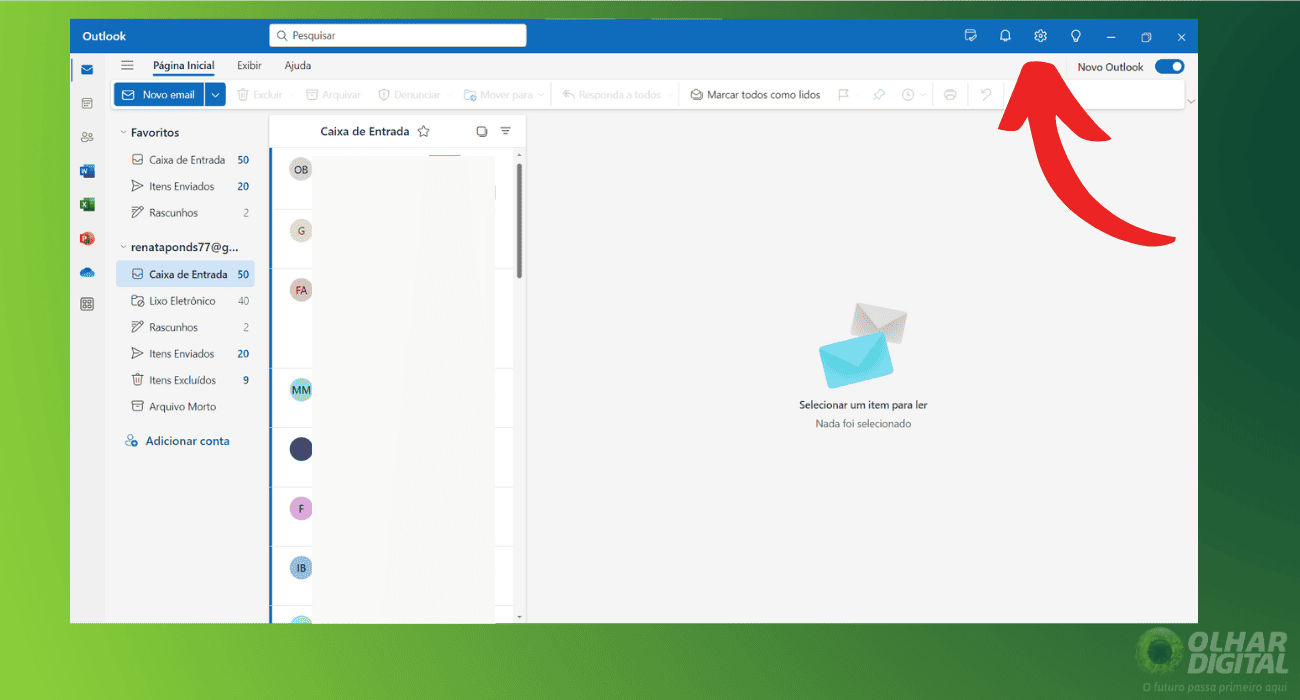Open the notifications bell
1300x700 pixels.
coord(1005,36)
